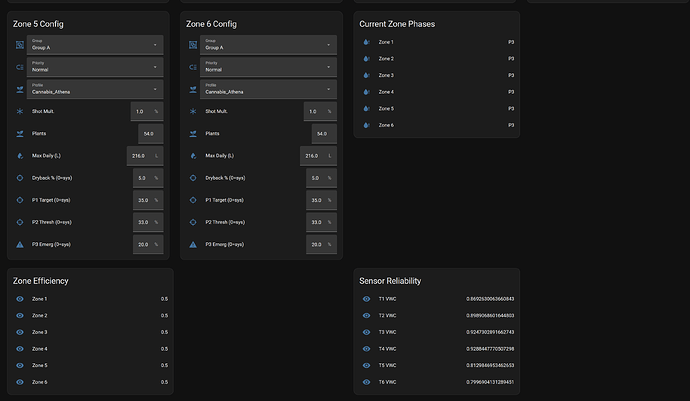Open Zone 2 row in Zone Efficiency

(x=90, y=316)
